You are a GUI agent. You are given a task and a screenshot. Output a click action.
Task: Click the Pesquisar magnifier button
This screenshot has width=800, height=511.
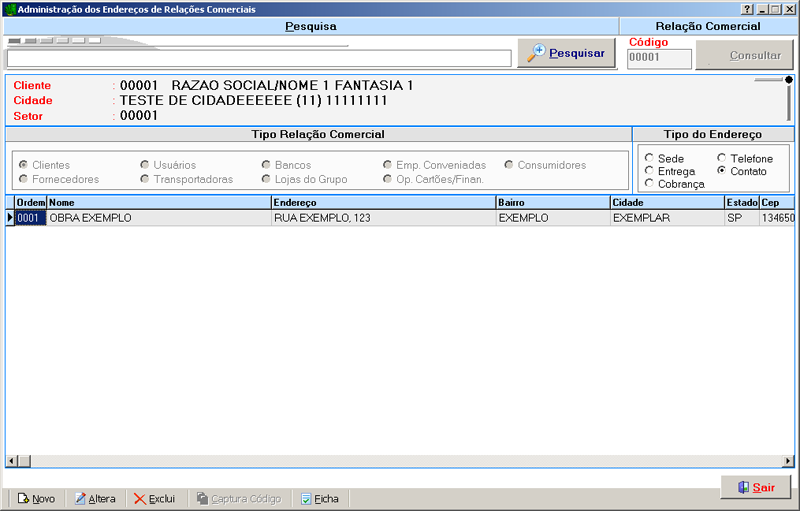pyautogui.click(x=566, y=54)
